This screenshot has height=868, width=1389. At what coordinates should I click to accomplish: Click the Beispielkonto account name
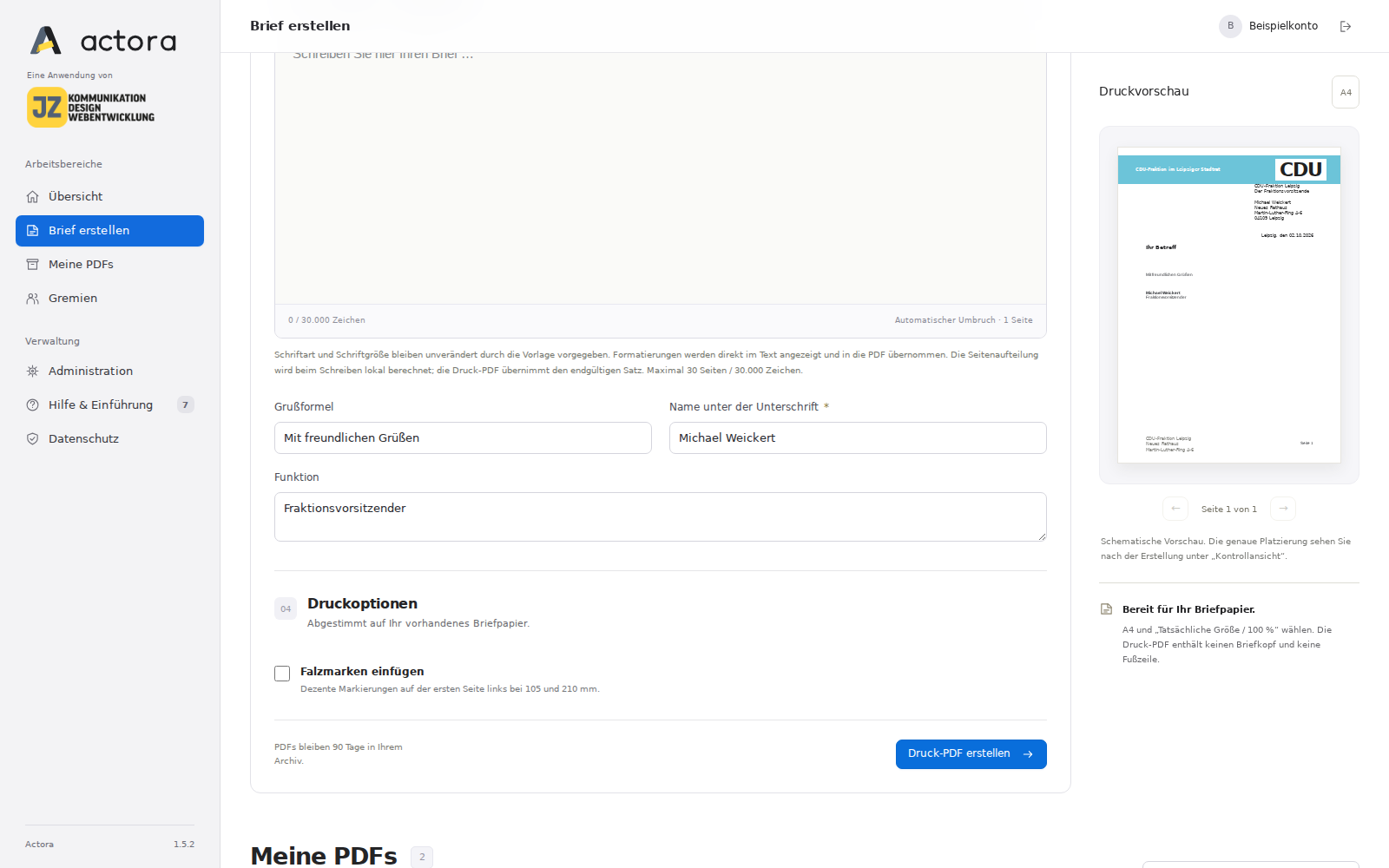[1283, 26]
